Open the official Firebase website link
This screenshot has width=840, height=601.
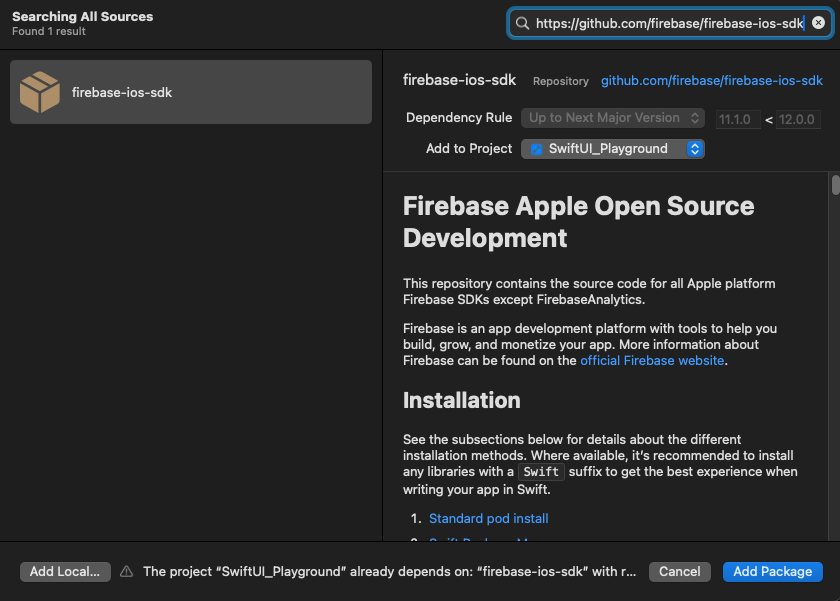652,360
